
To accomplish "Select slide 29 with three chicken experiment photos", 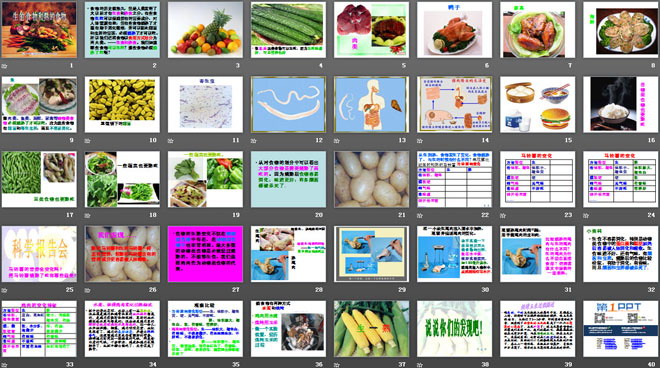I will coord(372,254).
